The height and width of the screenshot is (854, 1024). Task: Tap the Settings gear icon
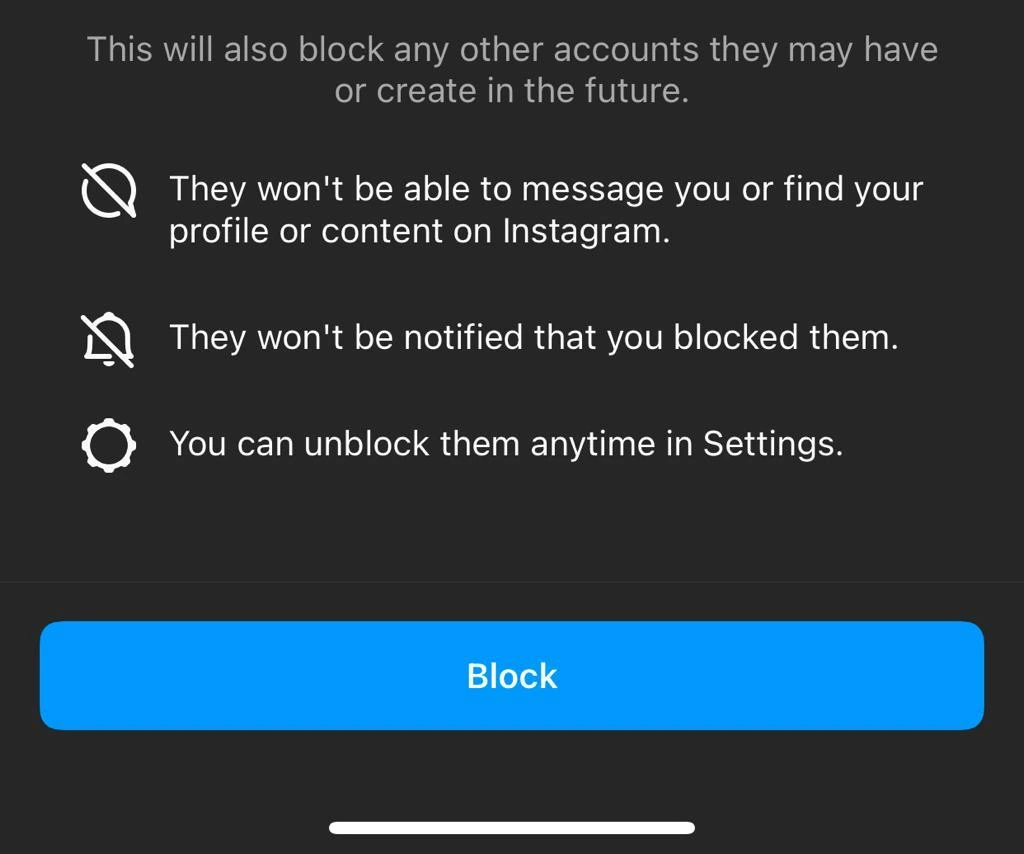pyautogui.click(x=108, y=445)
